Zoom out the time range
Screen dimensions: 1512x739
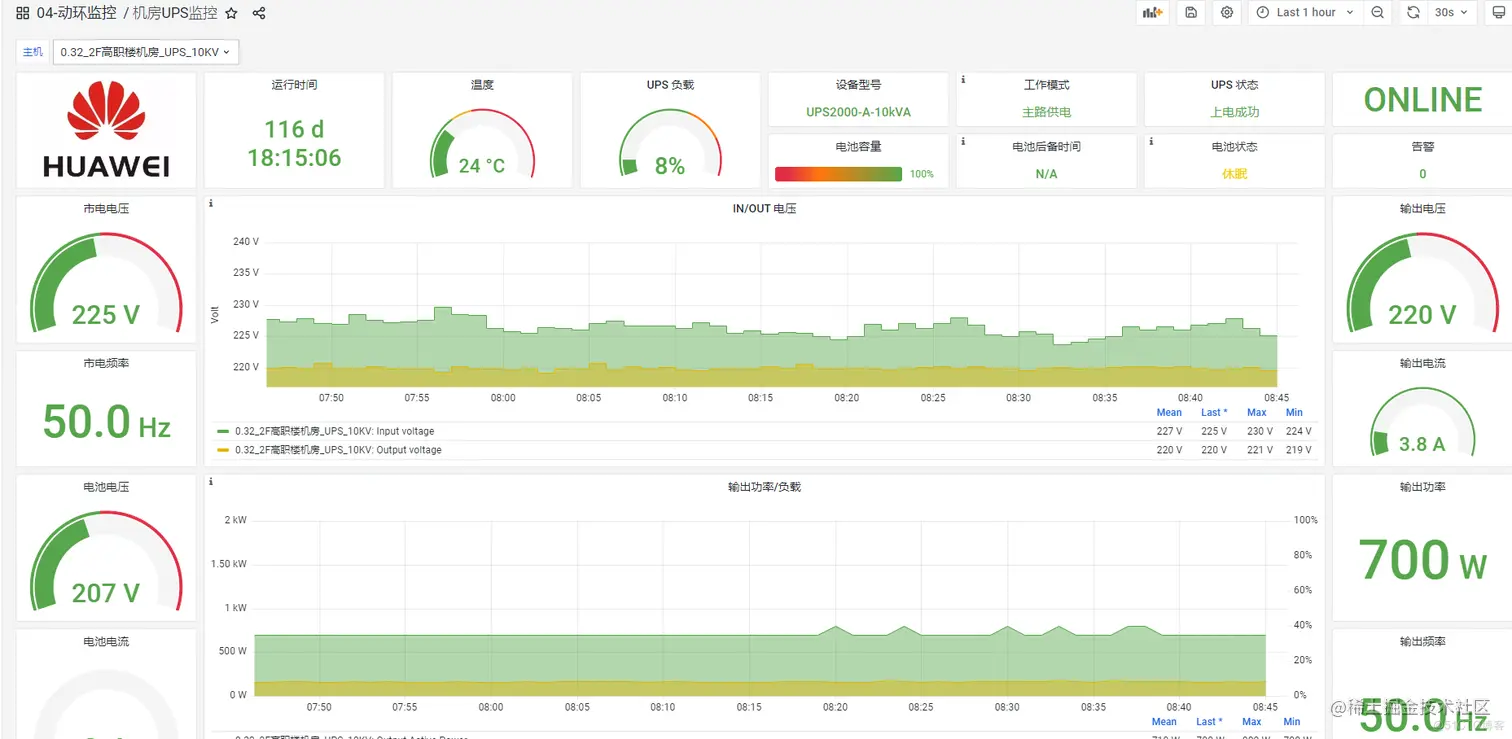click(x=1378, y=12)
